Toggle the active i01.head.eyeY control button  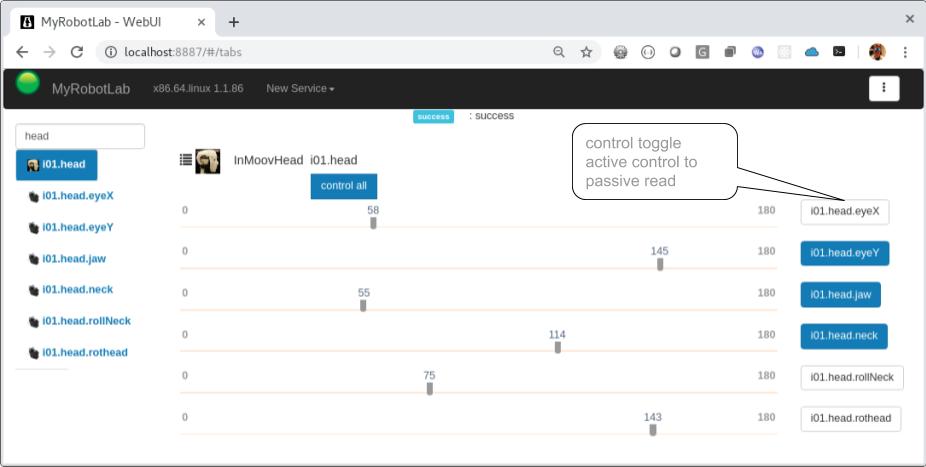point(845,253)
